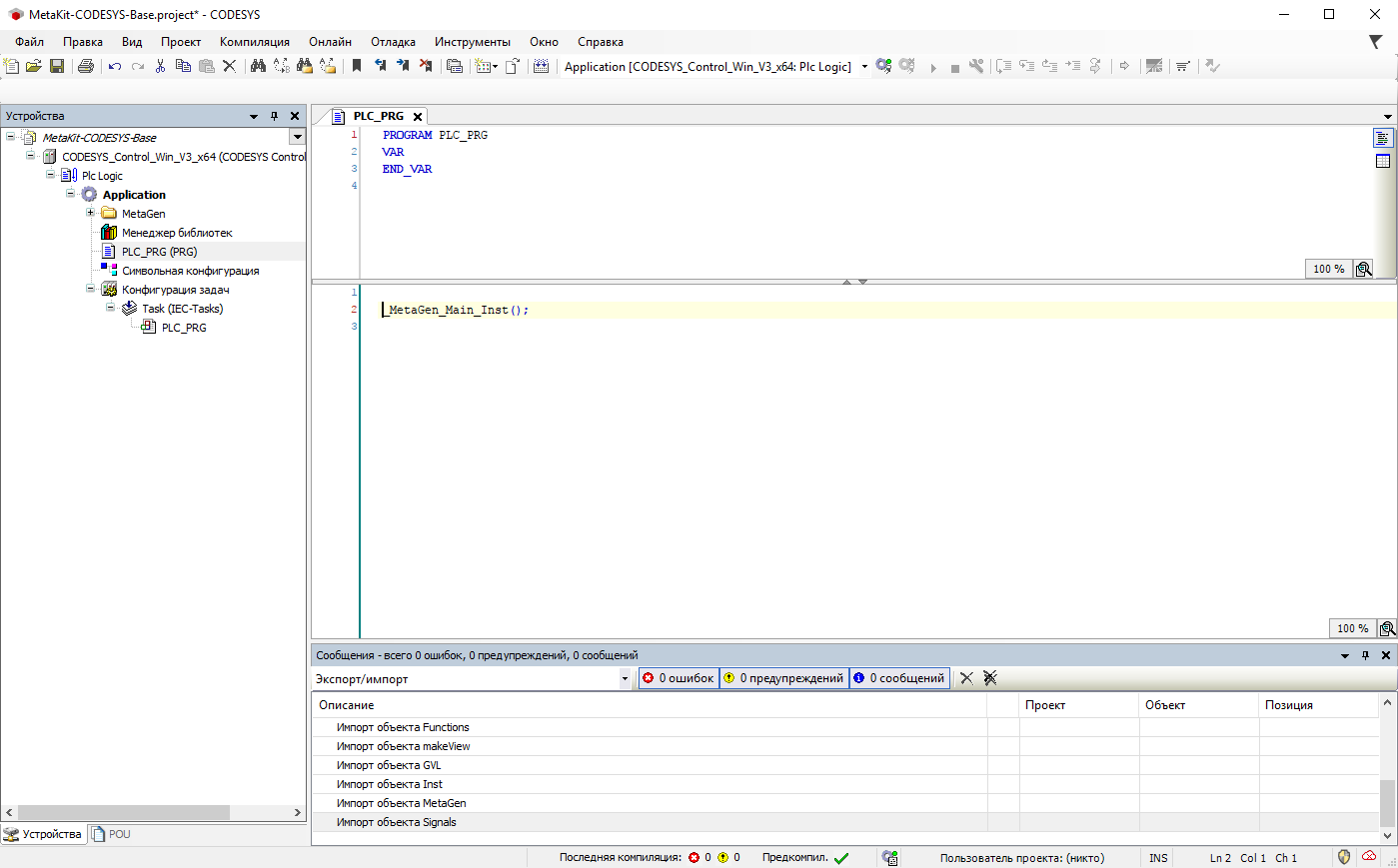Click the 'Описание' column header

point(650,705)
